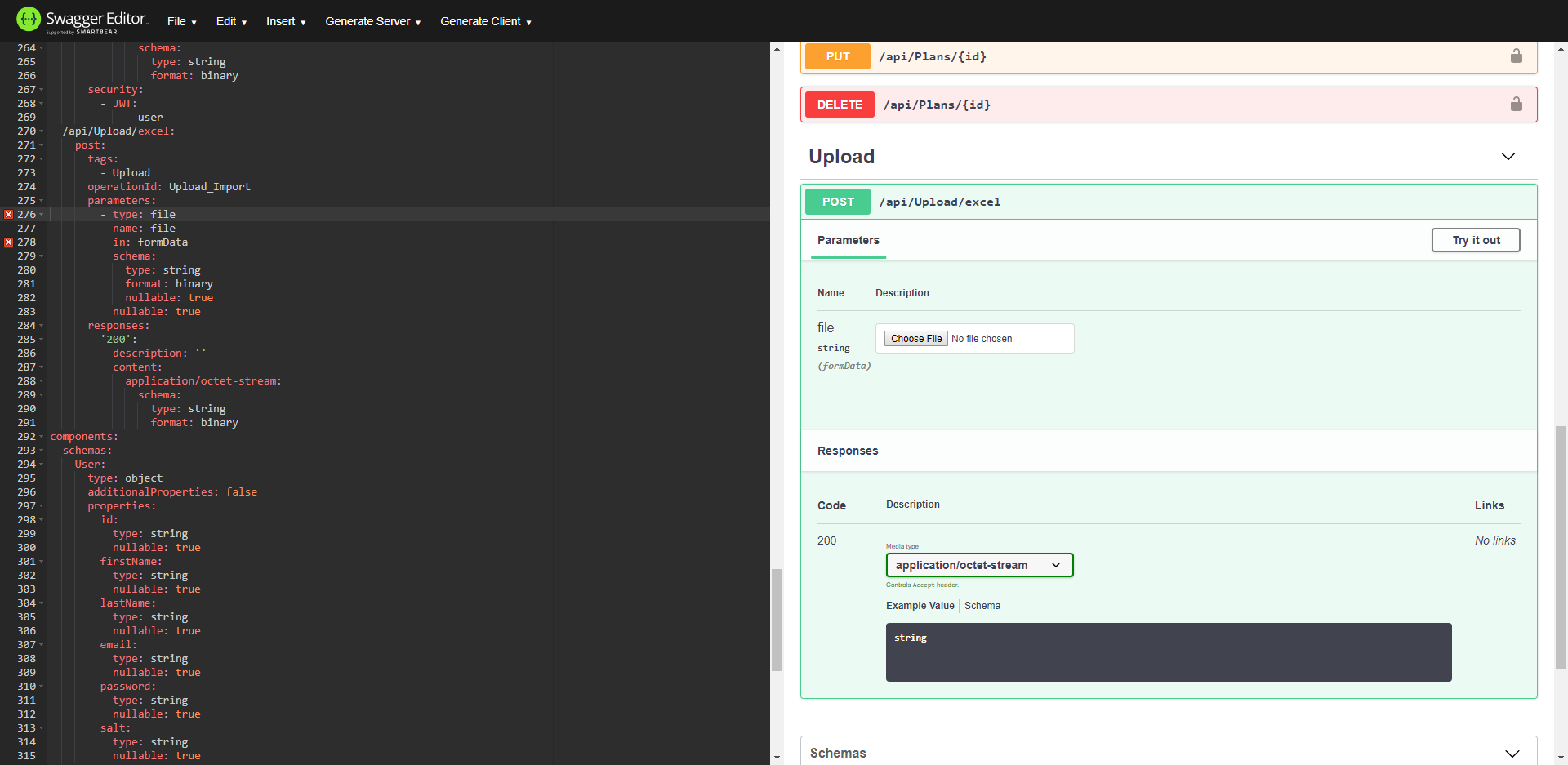Click the green POST method badge
This screenshot has width=1568, height=765.
pos(837,201)
